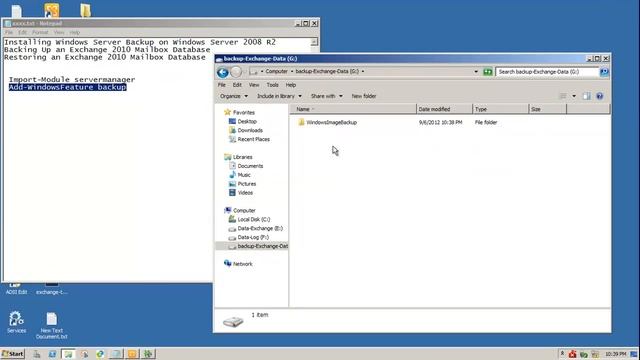Screen dimensions: 640x360
Task: Open the Tools menu in Explorer
Action: (x=272, y=85)
